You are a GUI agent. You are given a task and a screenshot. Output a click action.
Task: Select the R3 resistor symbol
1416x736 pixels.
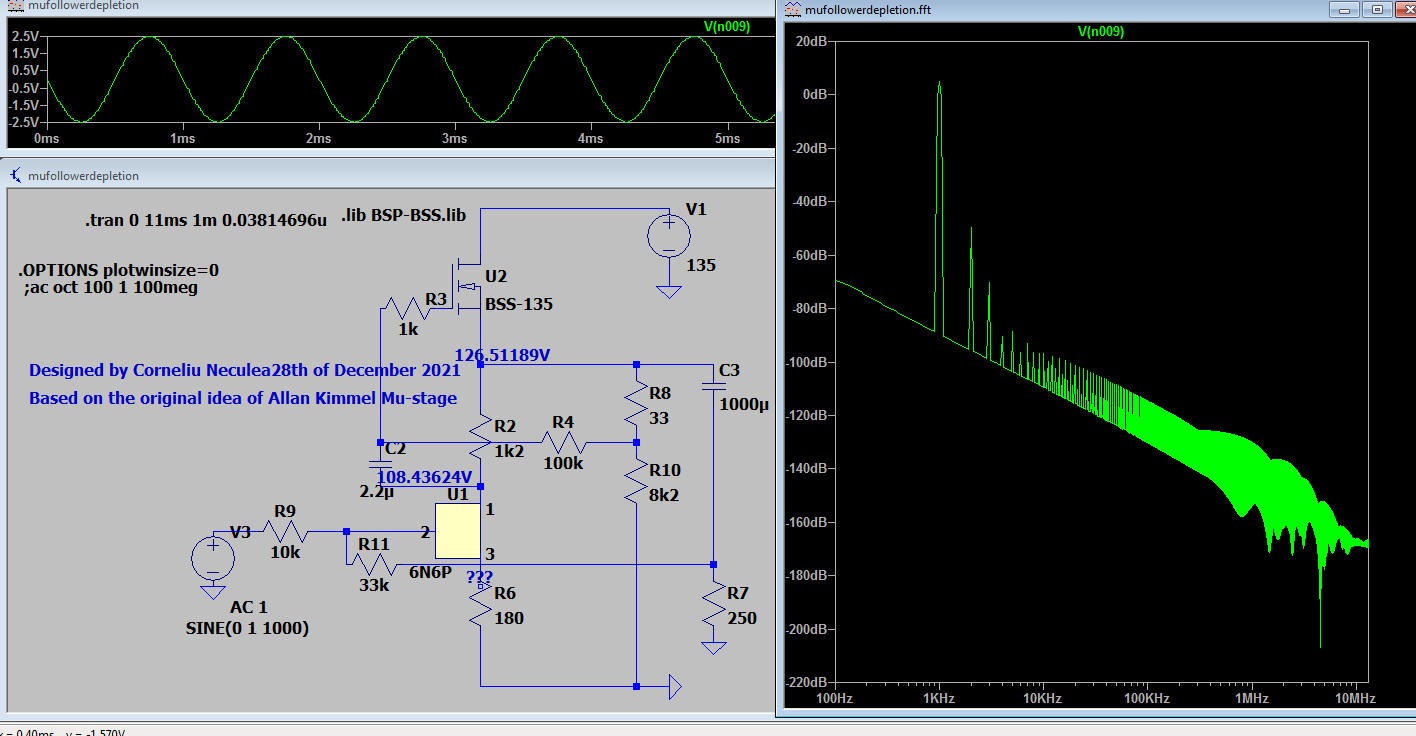(410, 310)
